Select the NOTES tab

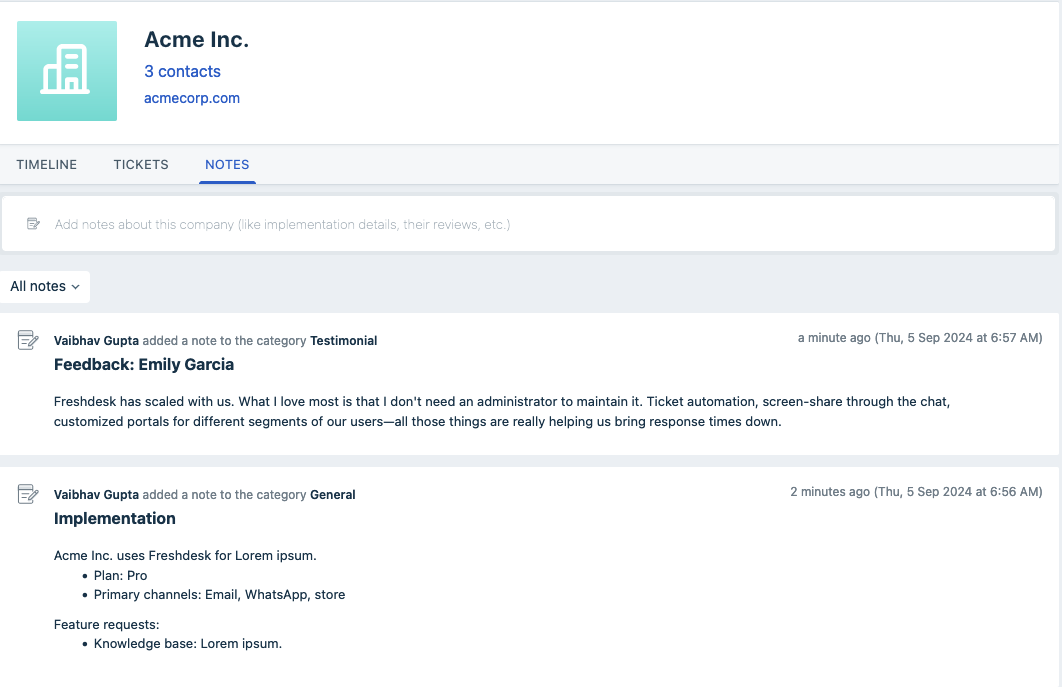tap(227, 164)
